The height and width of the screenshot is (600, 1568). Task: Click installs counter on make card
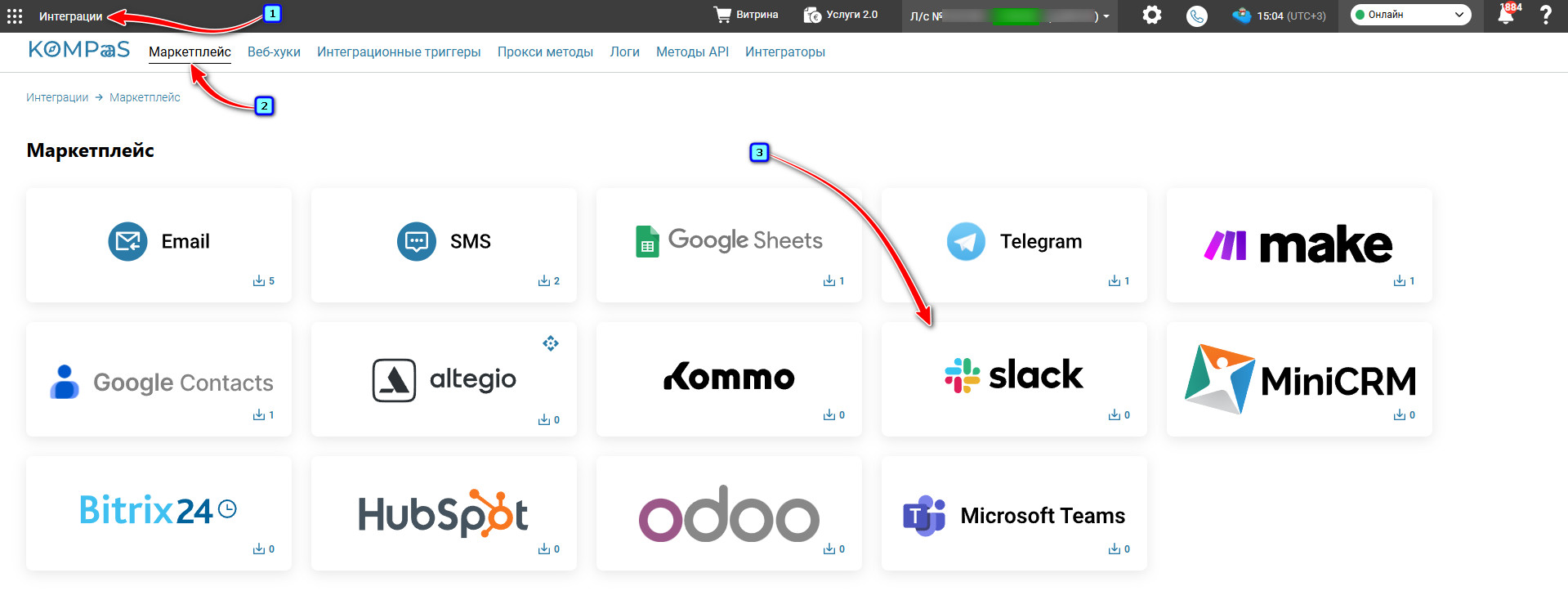coord(1405,281)
